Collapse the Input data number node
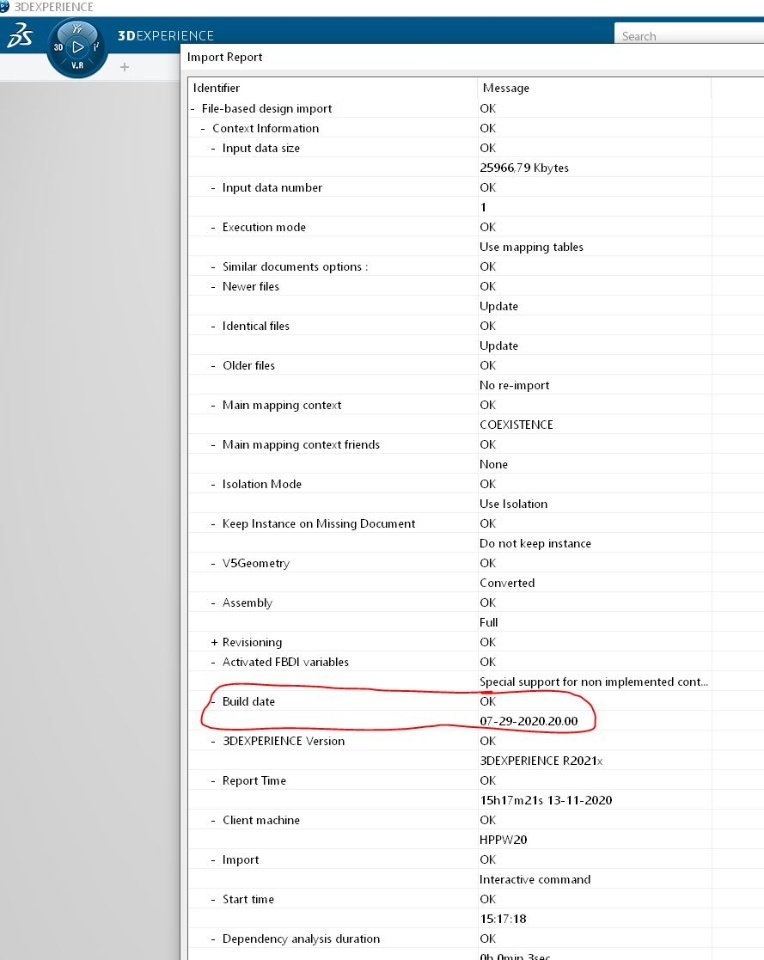Screen dimensions: 764x960 coord(213,188)
